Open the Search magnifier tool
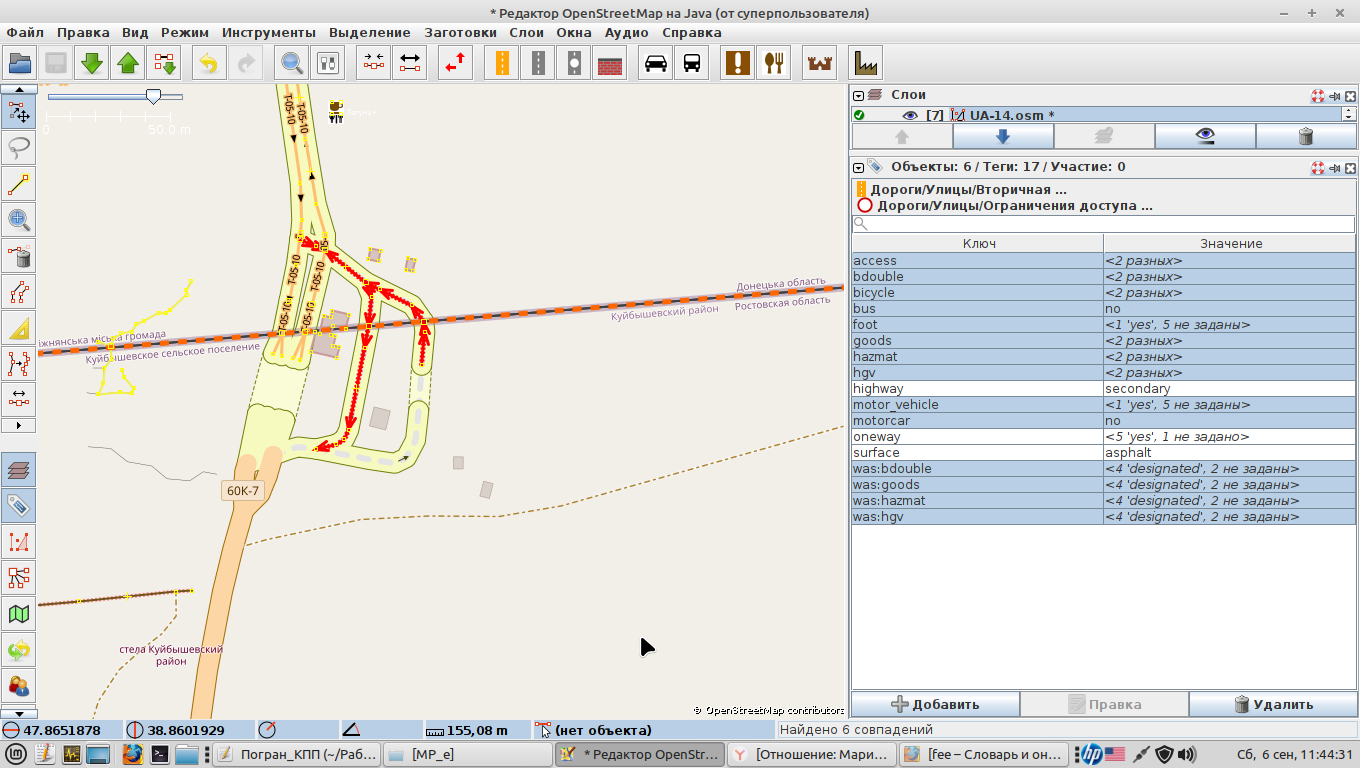Screen dimensions: 1360x768 point(291,63)
